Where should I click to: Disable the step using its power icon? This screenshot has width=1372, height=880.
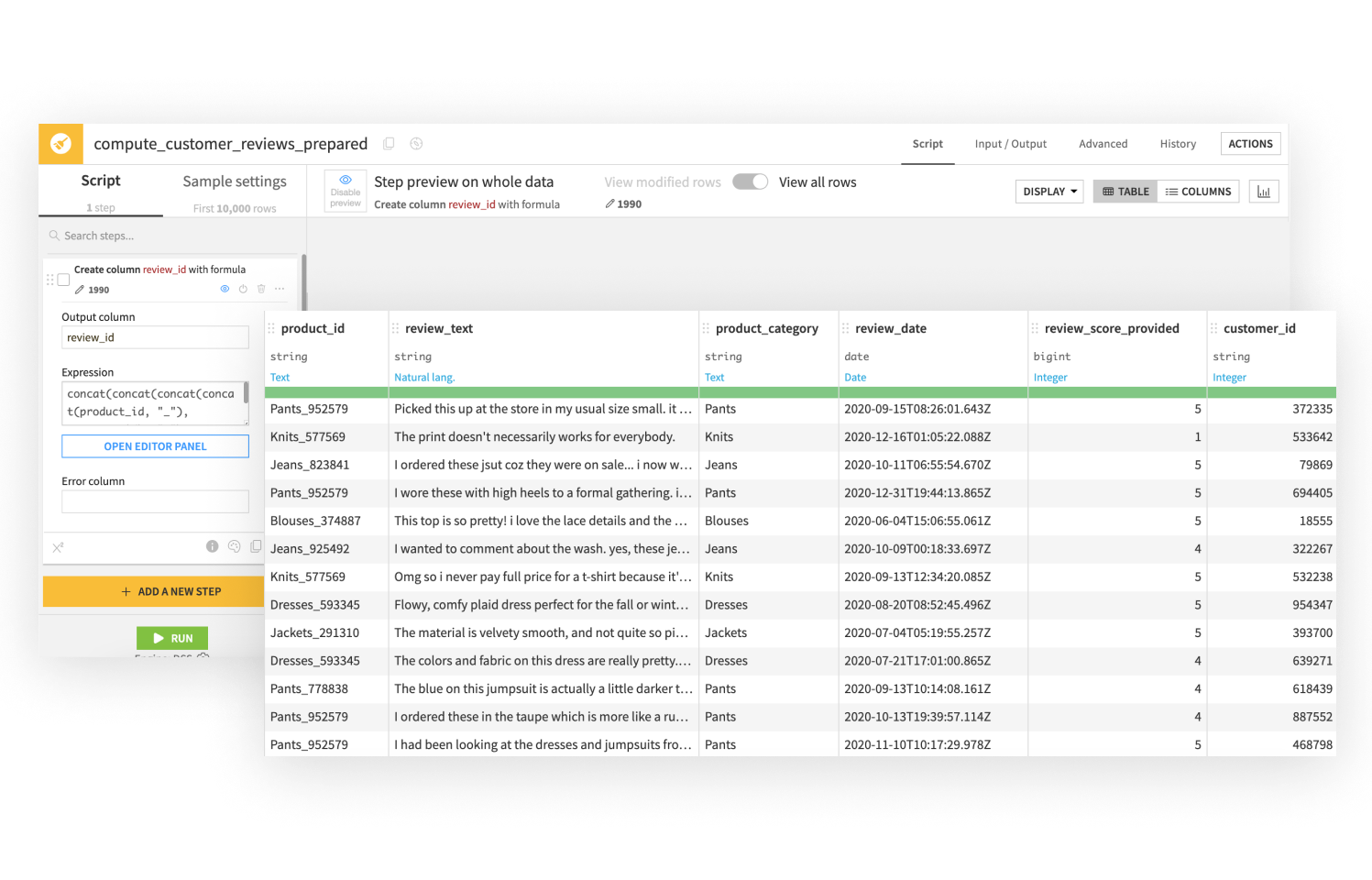(x=243, y=289)
